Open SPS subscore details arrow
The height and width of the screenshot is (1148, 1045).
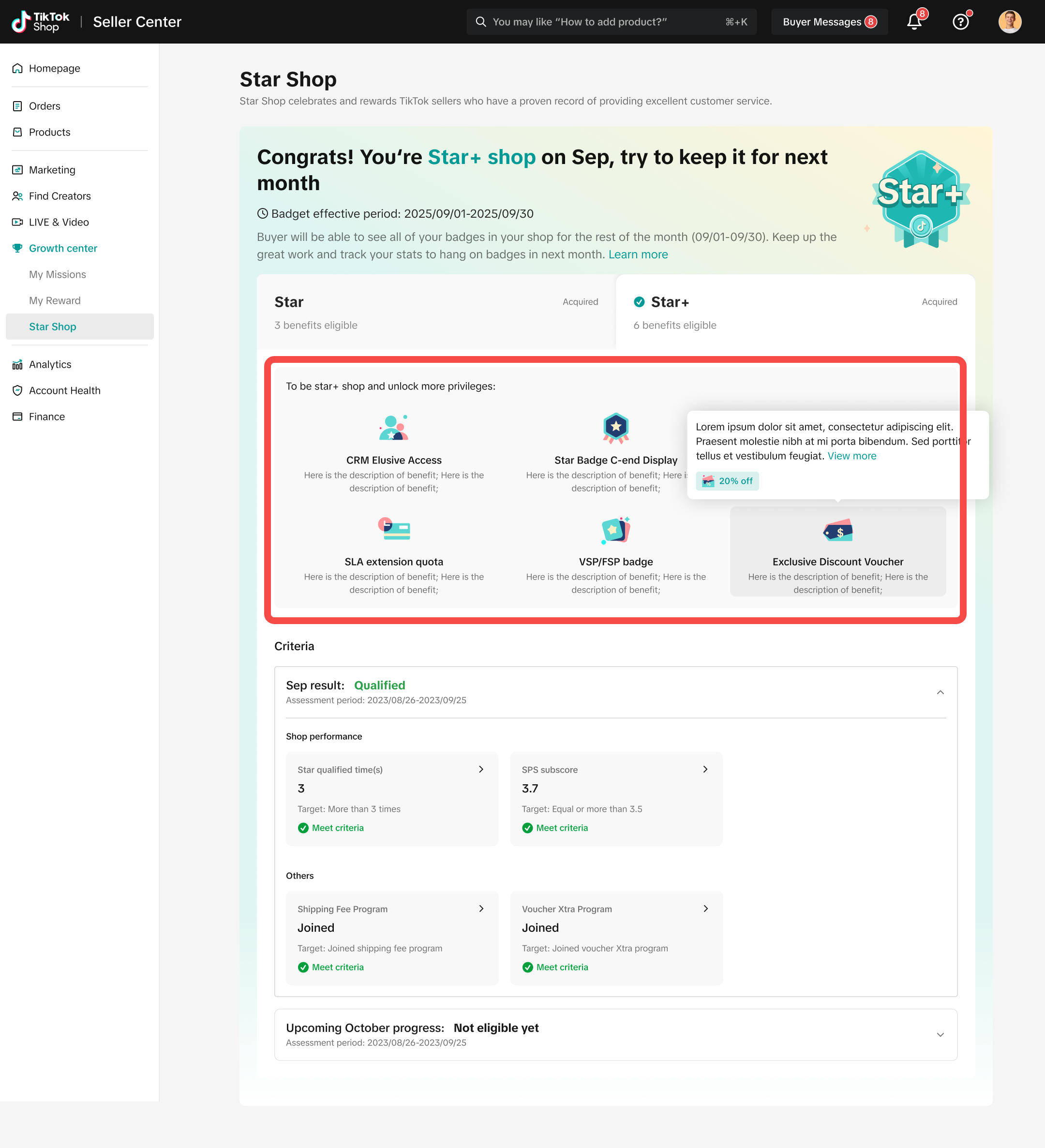[705, 769]
